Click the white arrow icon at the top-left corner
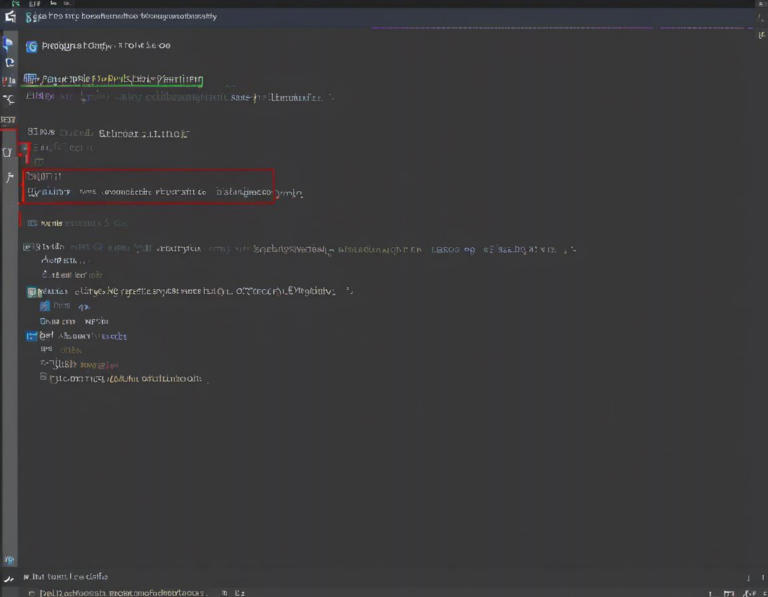 tap(10, 17)
